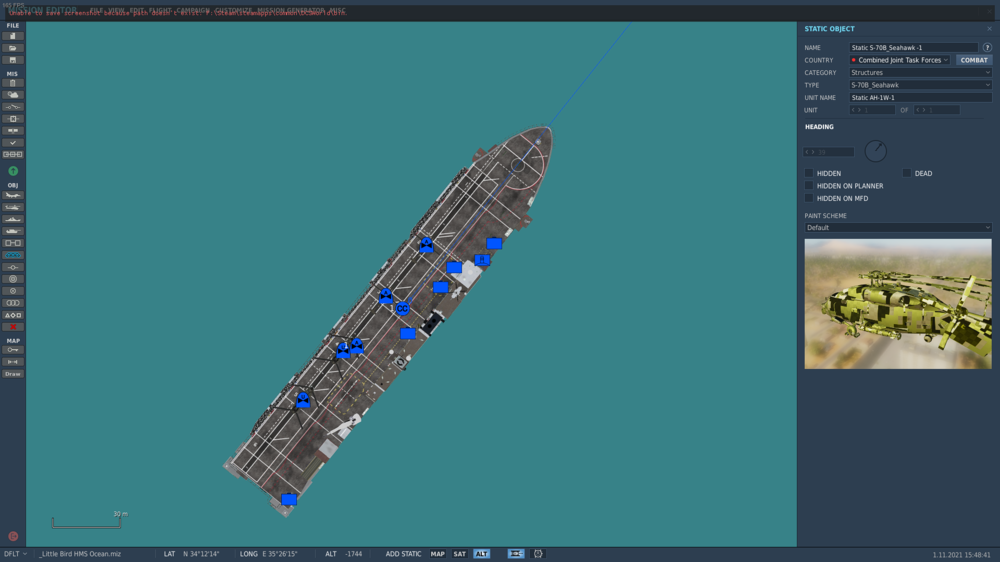Select the highlighted static object tool
Image resolution: width=1000 pixels, height=562 pixels.
pyautogui.click(x=13, y=255)
